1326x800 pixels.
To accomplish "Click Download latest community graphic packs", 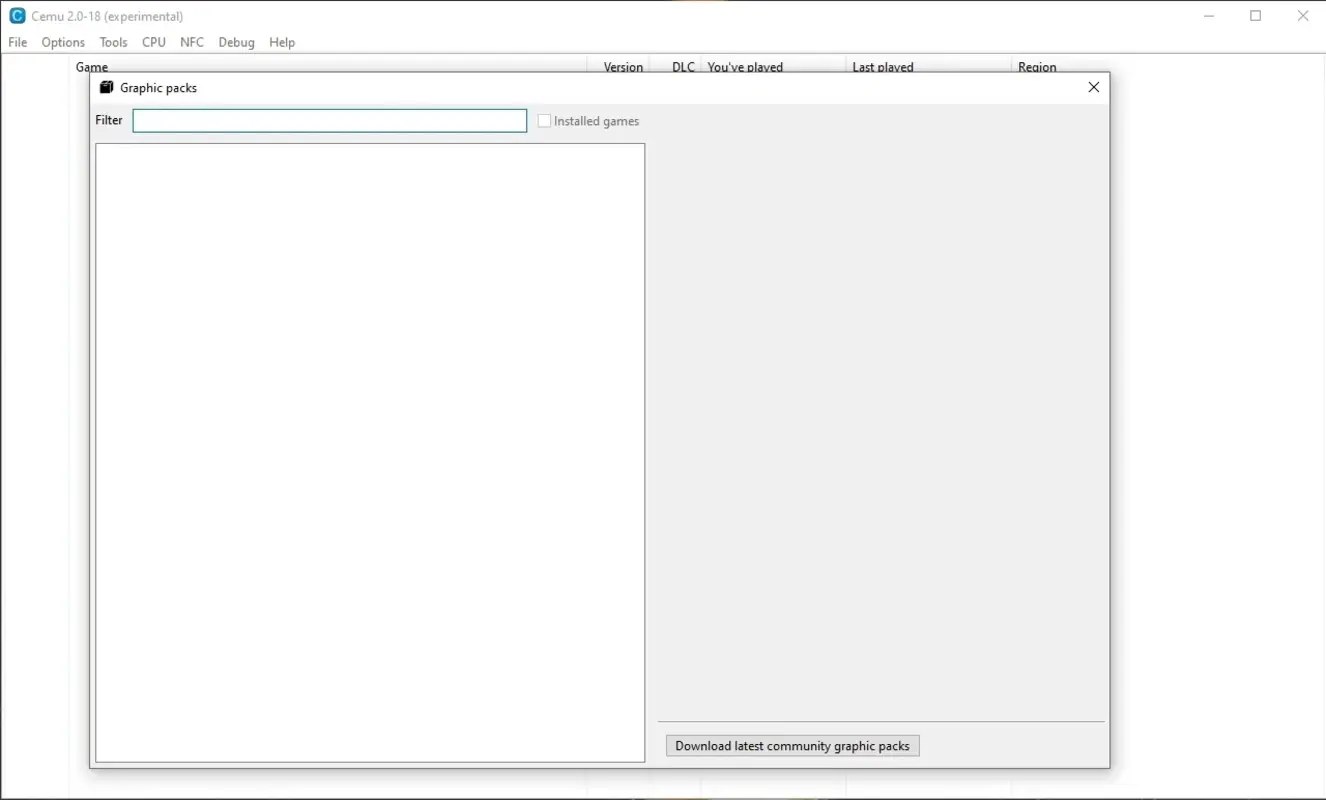I will point(792,745).
